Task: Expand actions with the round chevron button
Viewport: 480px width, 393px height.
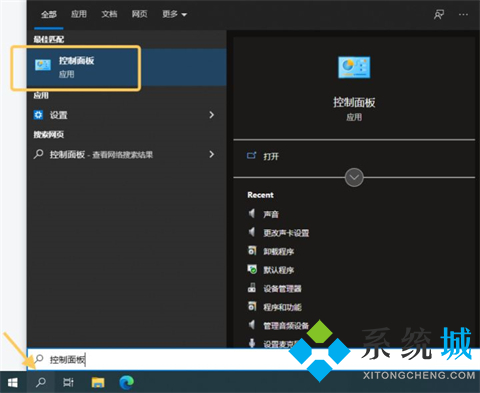Action: (x=354, y=177)
